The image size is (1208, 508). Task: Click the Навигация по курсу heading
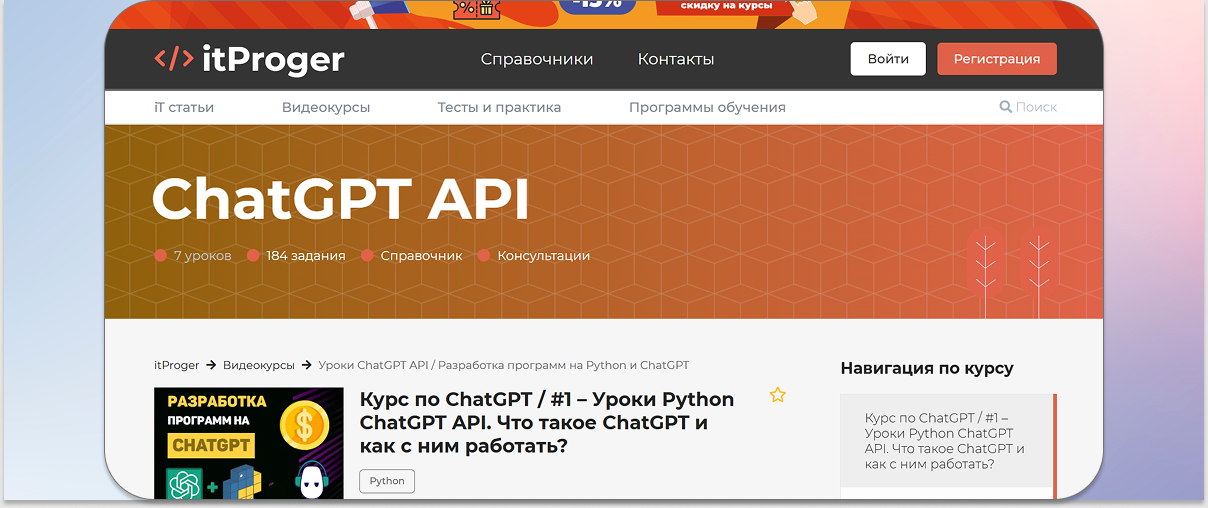click(x=927, y=368)
